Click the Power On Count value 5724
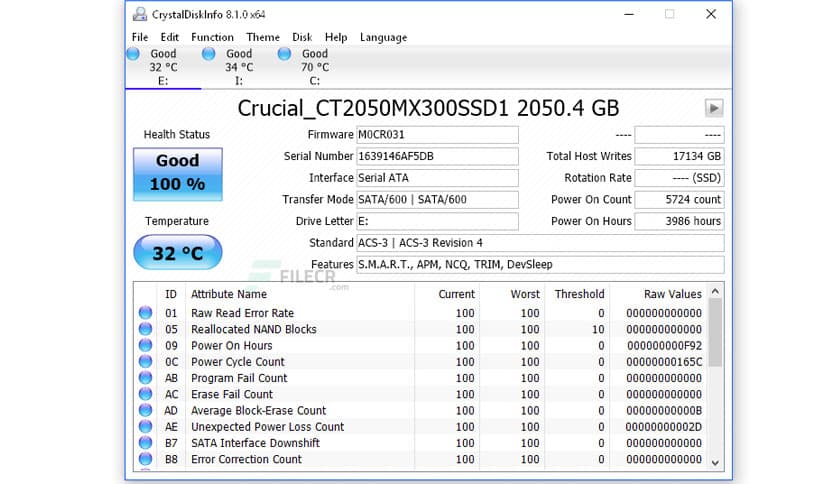836x484 pixels. 679,199
